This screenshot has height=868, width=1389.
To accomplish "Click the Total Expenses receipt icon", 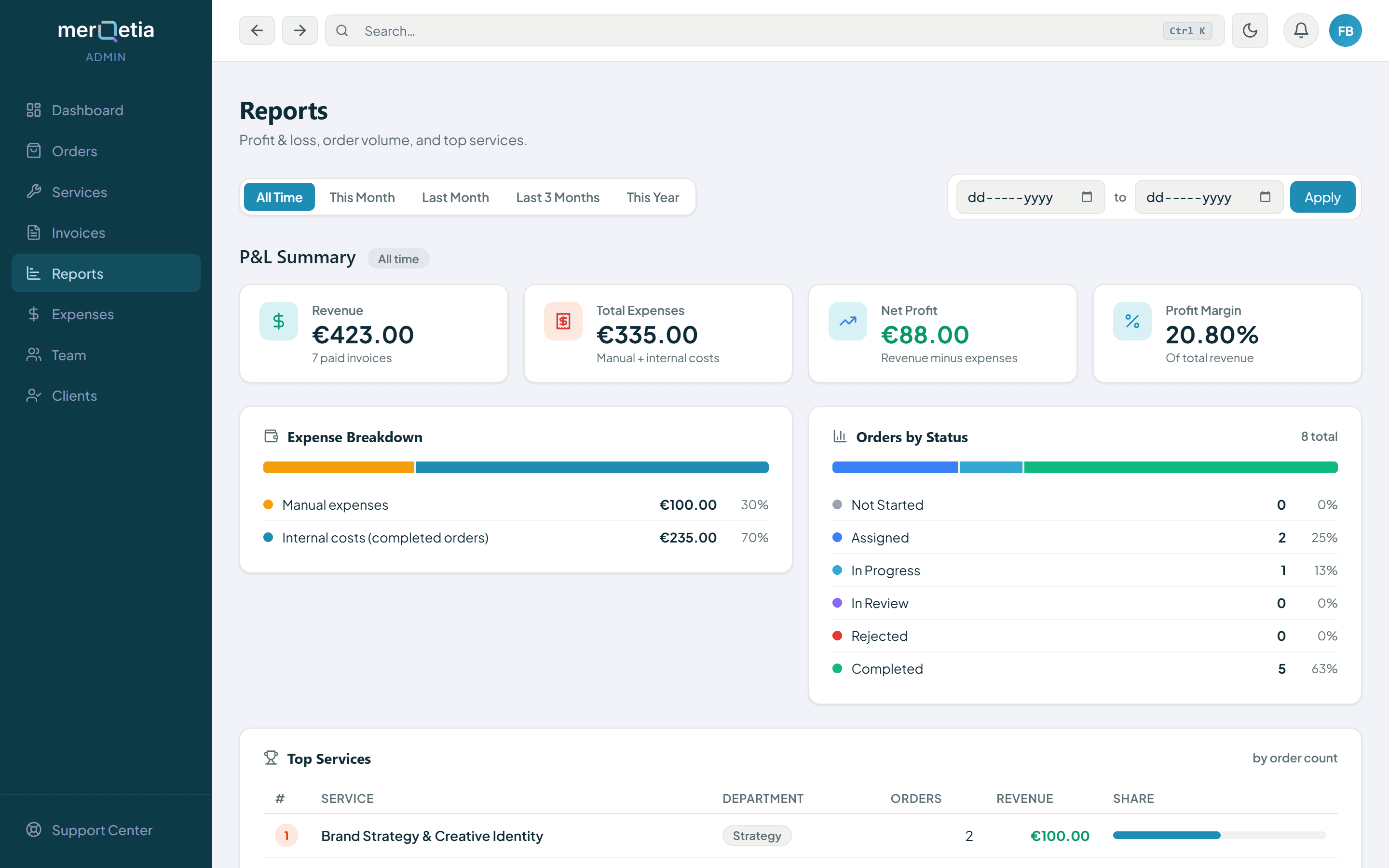I will click(563, 321).
